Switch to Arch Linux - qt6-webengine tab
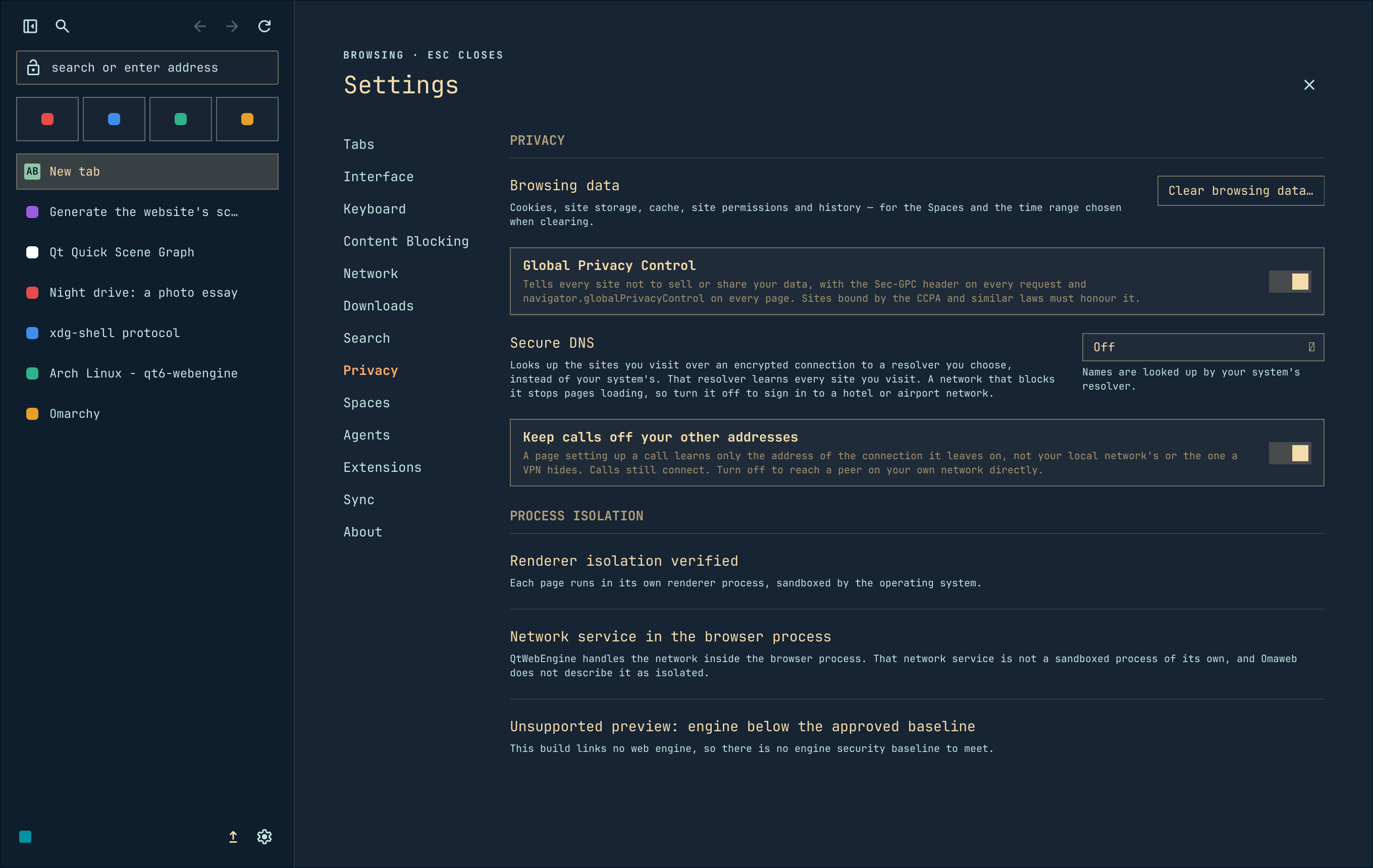This screenshot has width=1373, height=868. tap(147, 373)
